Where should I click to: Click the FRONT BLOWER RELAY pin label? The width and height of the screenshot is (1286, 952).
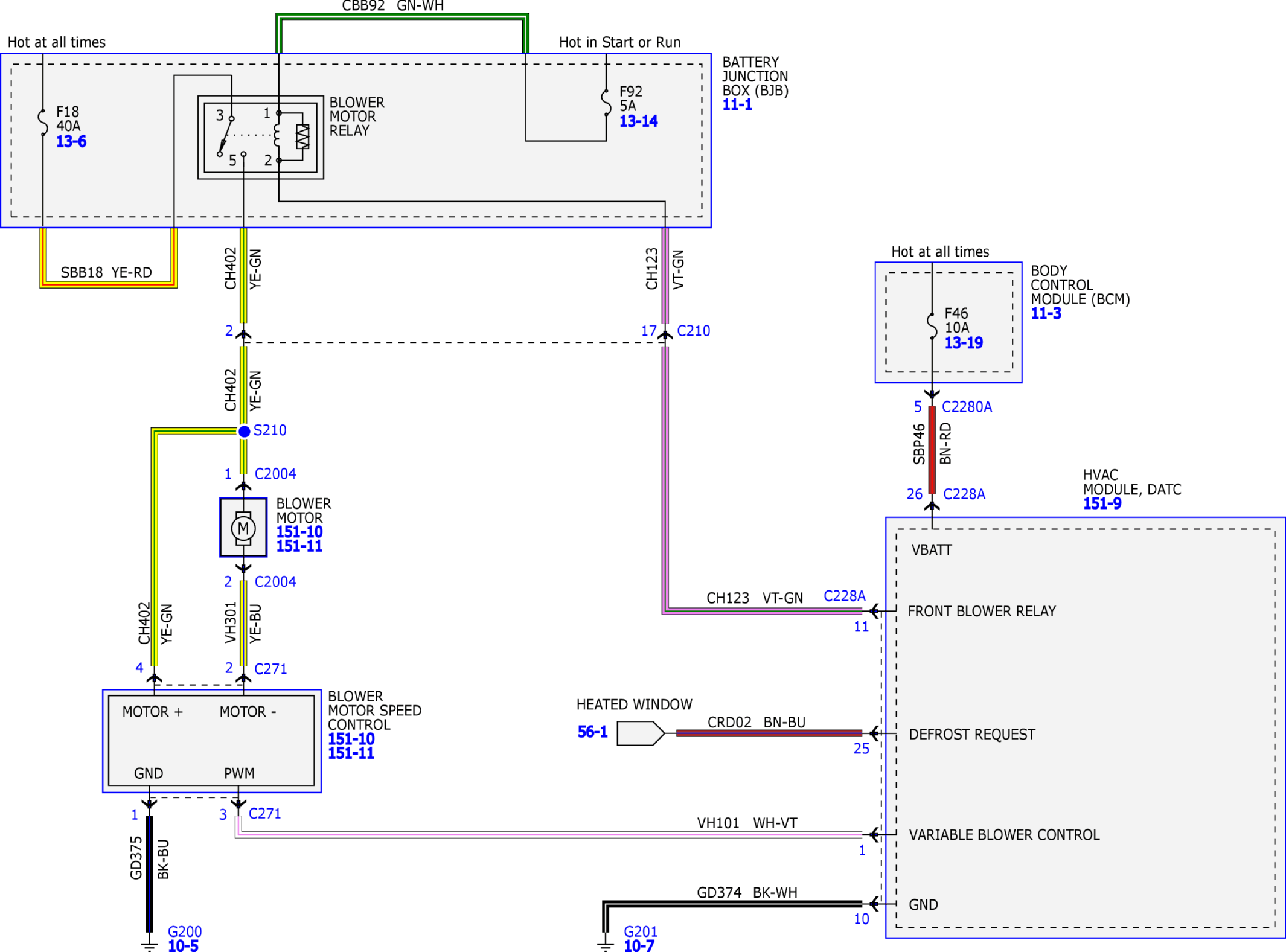[x=982, y=612]
